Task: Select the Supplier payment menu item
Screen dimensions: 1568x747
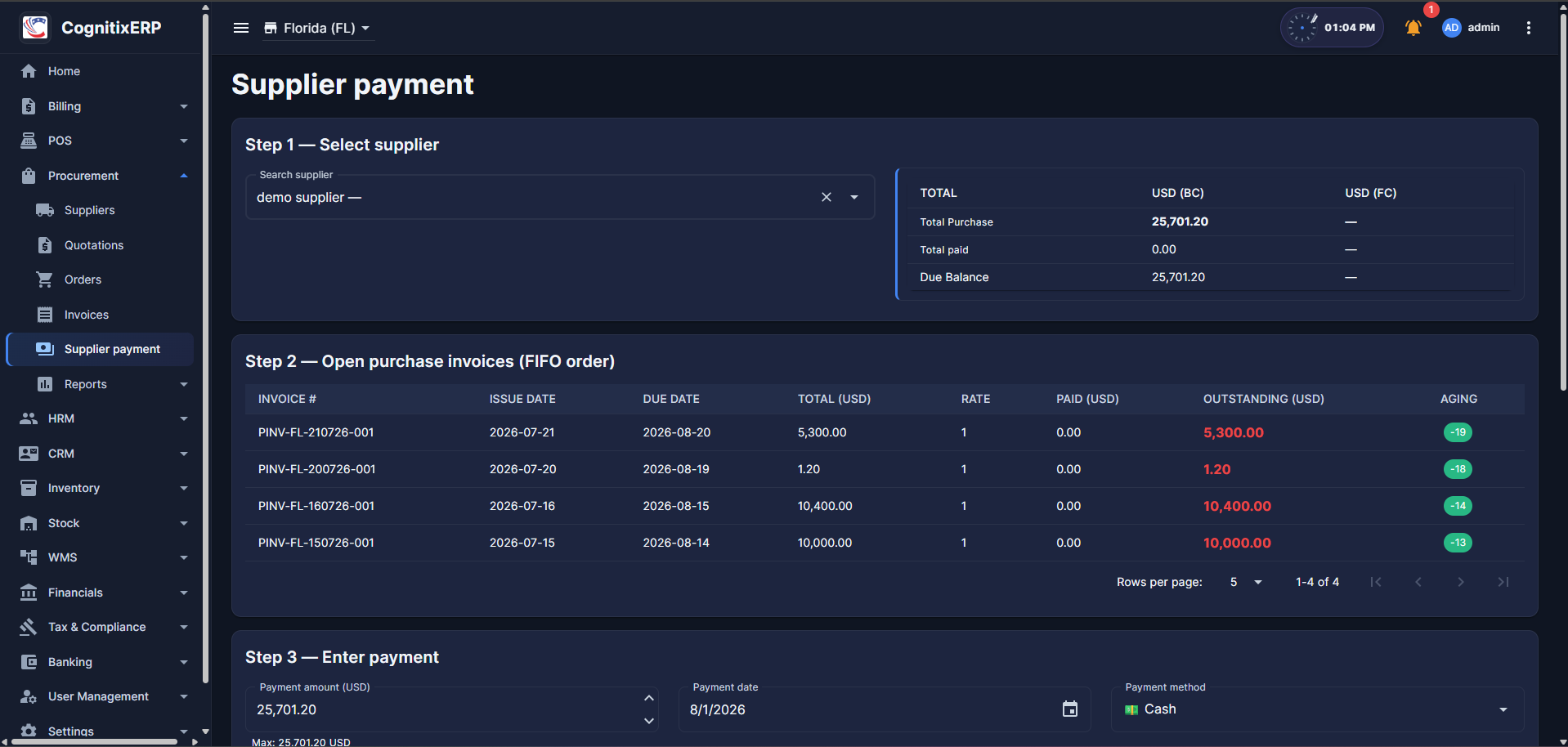Action: 101,349
